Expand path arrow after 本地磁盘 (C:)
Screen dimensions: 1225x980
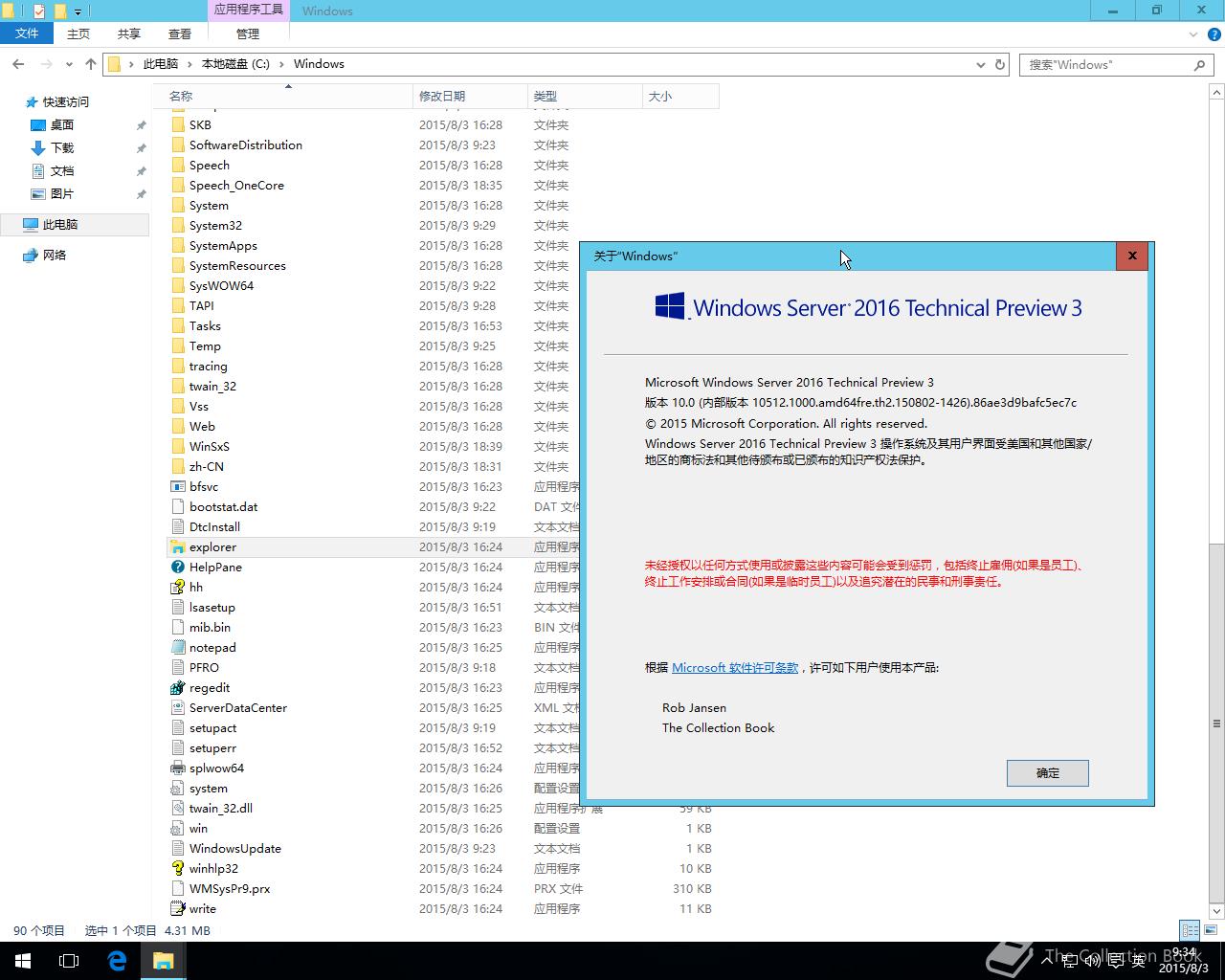(282, 64)
